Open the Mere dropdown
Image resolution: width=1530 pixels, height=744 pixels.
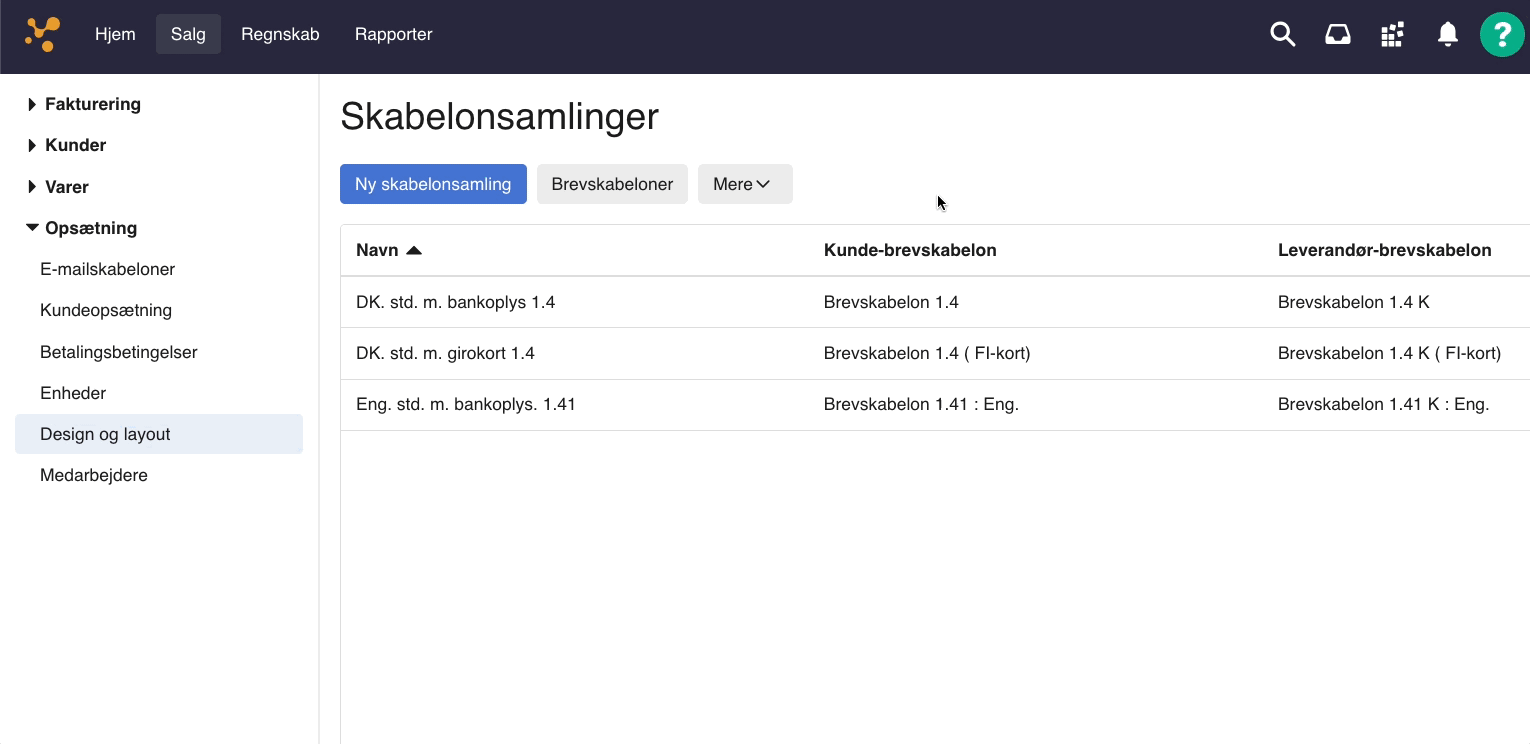click(744, 184)
